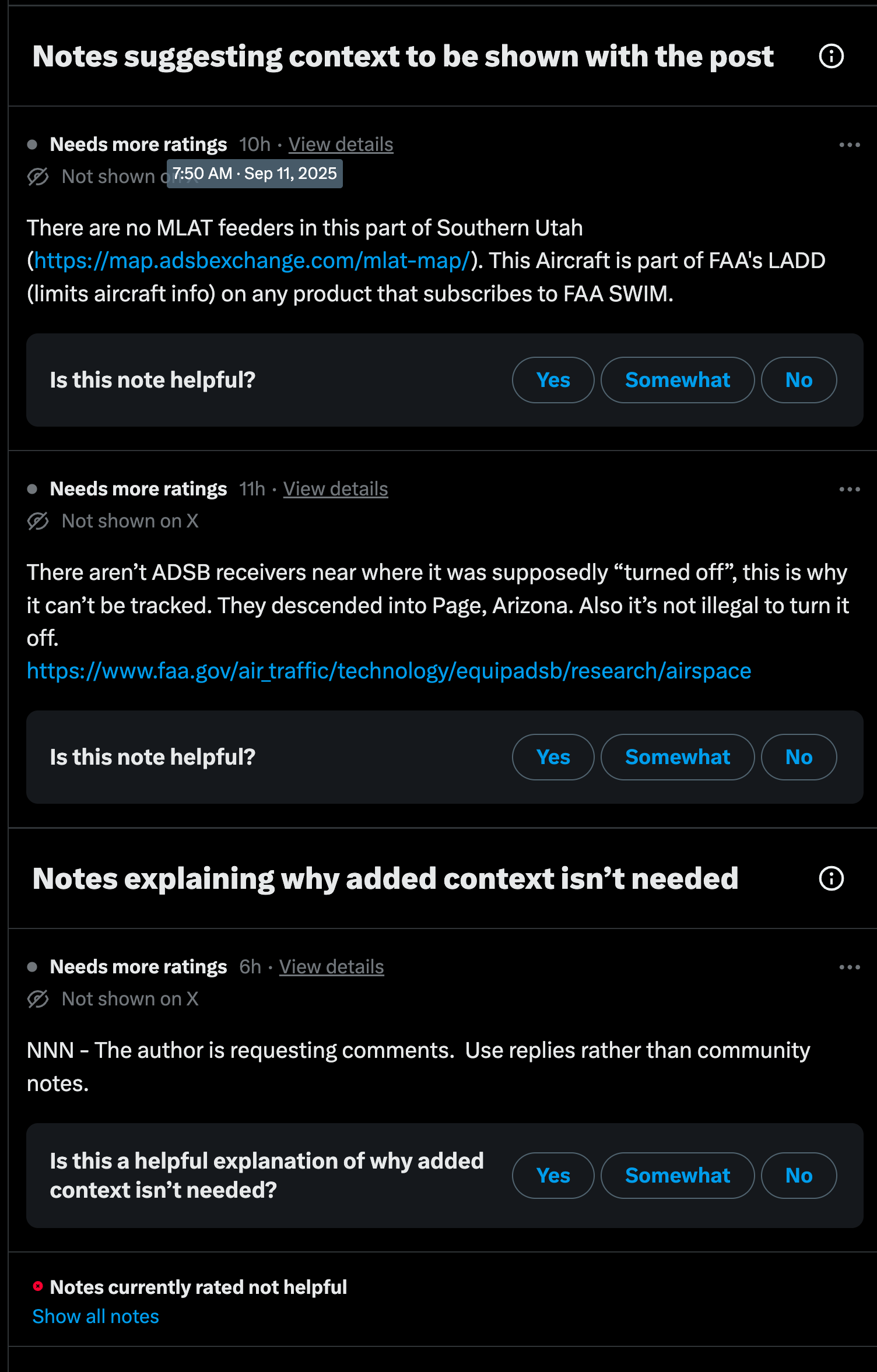Open three-dot menu on NNN note

[849, 967]
